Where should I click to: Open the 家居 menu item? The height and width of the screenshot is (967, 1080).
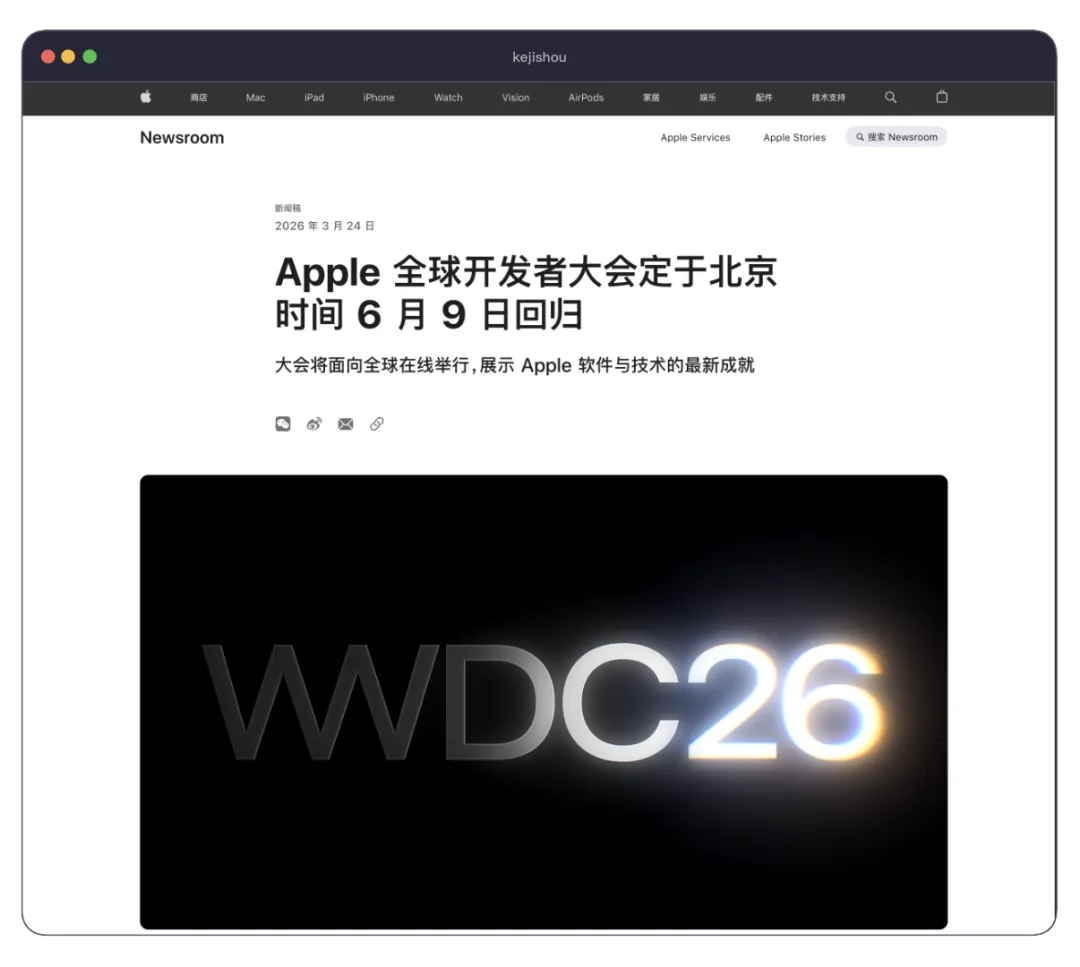click(652, 98)
